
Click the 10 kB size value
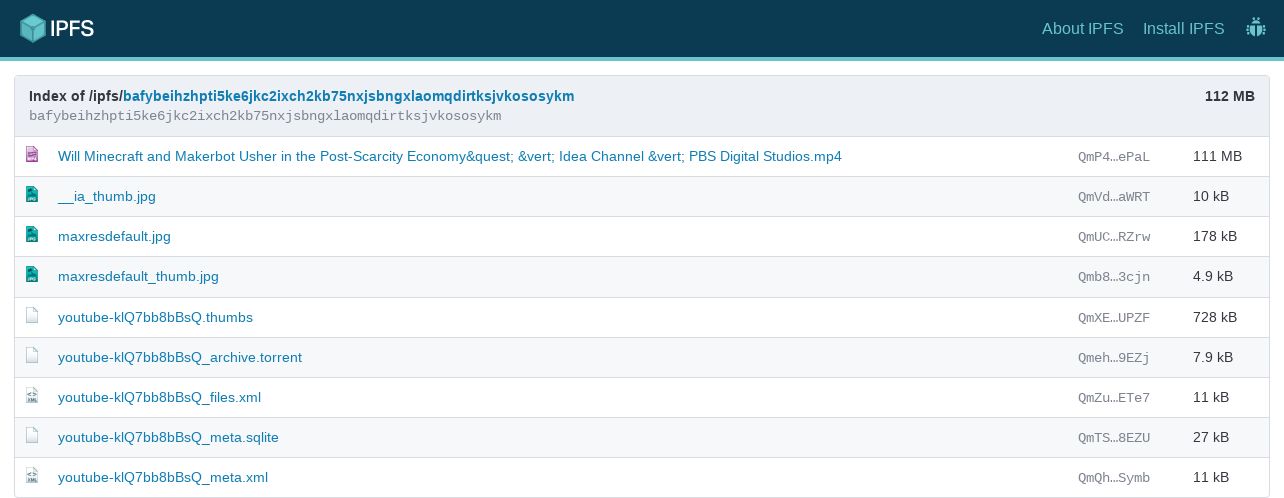point(1211,197)
